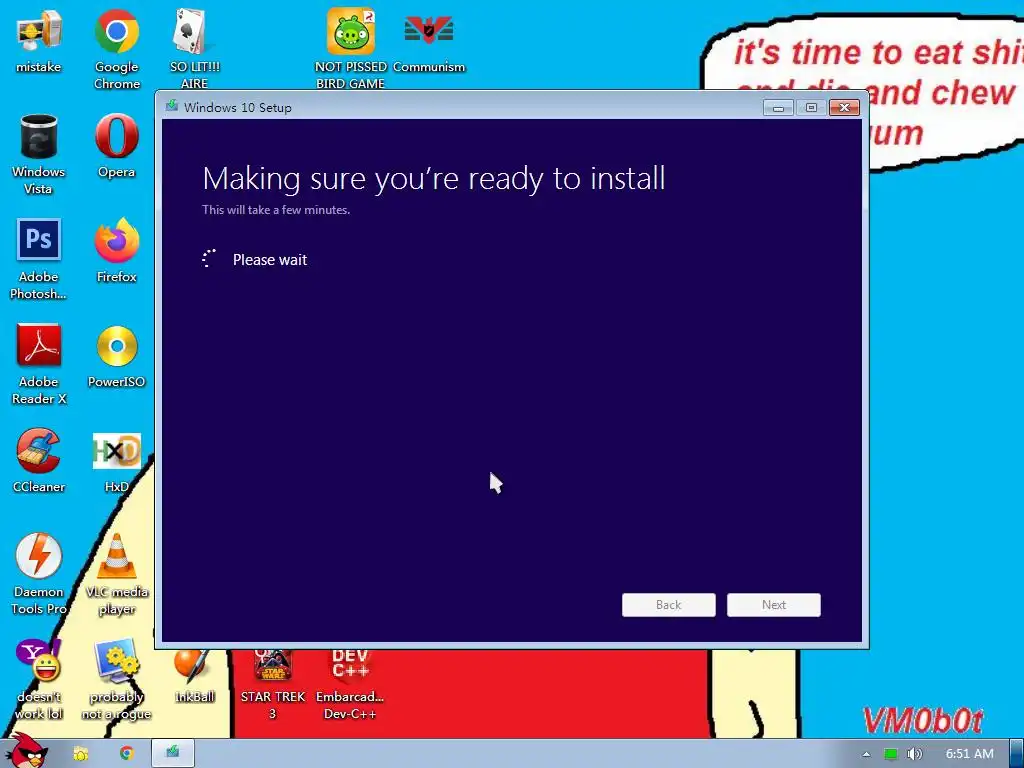Select the Adobe Reader X icon
Screen dimensions: 1024x768
(x=39, y=364)
